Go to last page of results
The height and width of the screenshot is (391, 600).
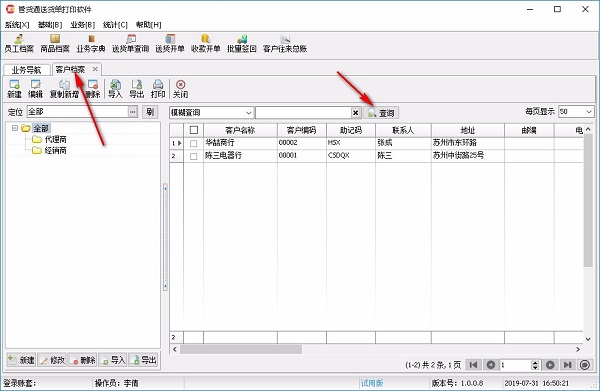[567, 365]
